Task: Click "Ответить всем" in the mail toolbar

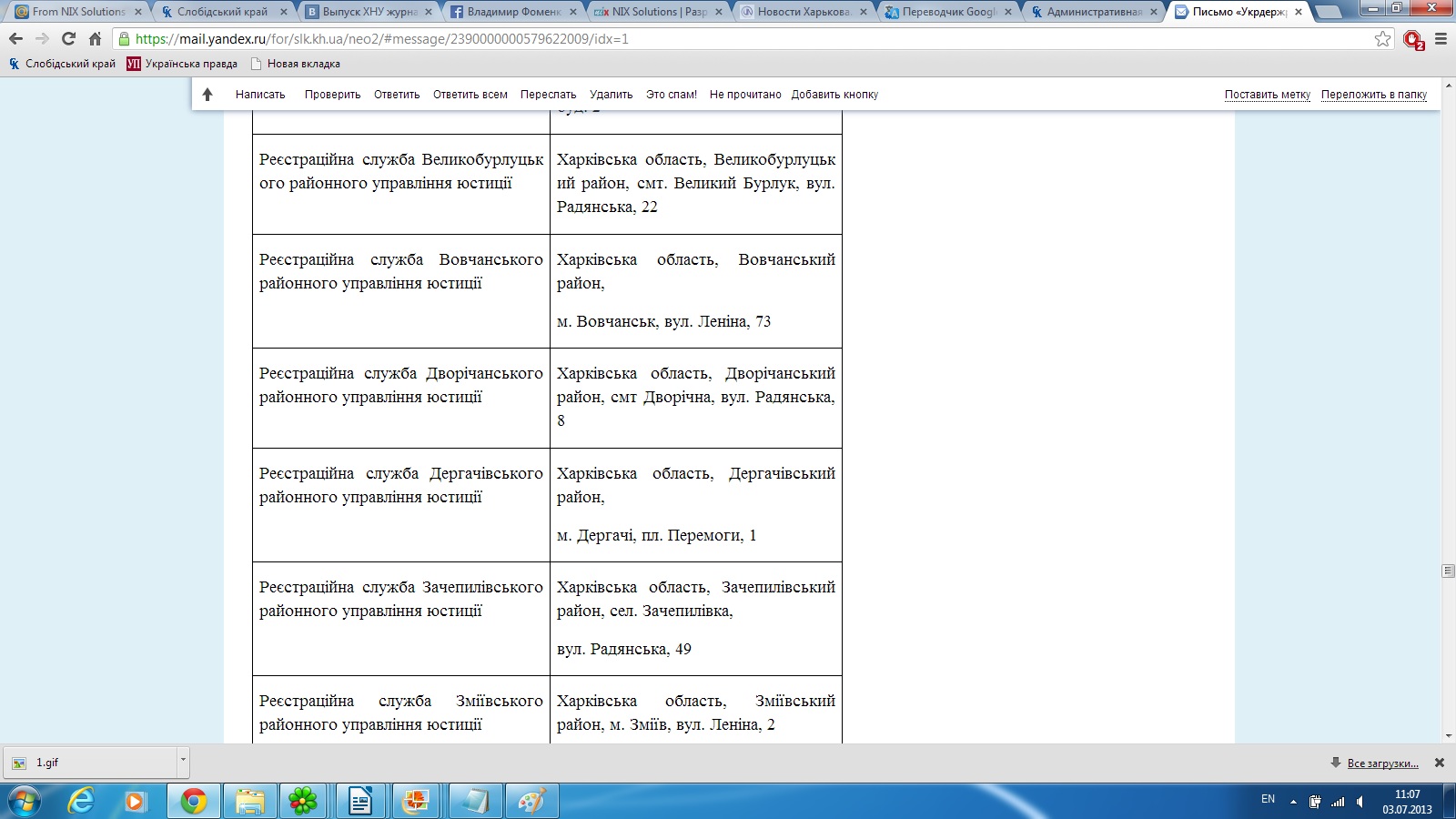Action: 470,95
